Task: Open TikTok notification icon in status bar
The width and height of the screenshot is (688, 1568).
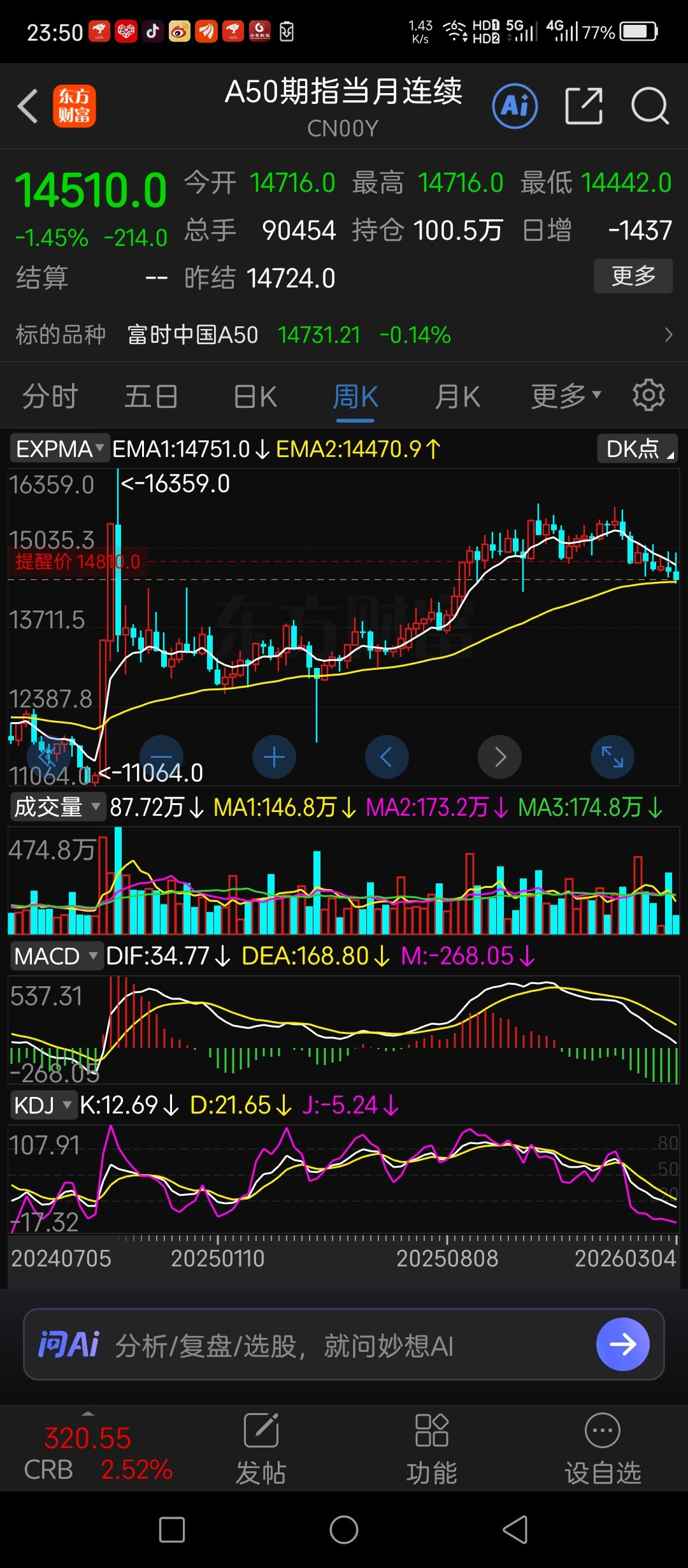Action: click(152, 31)
